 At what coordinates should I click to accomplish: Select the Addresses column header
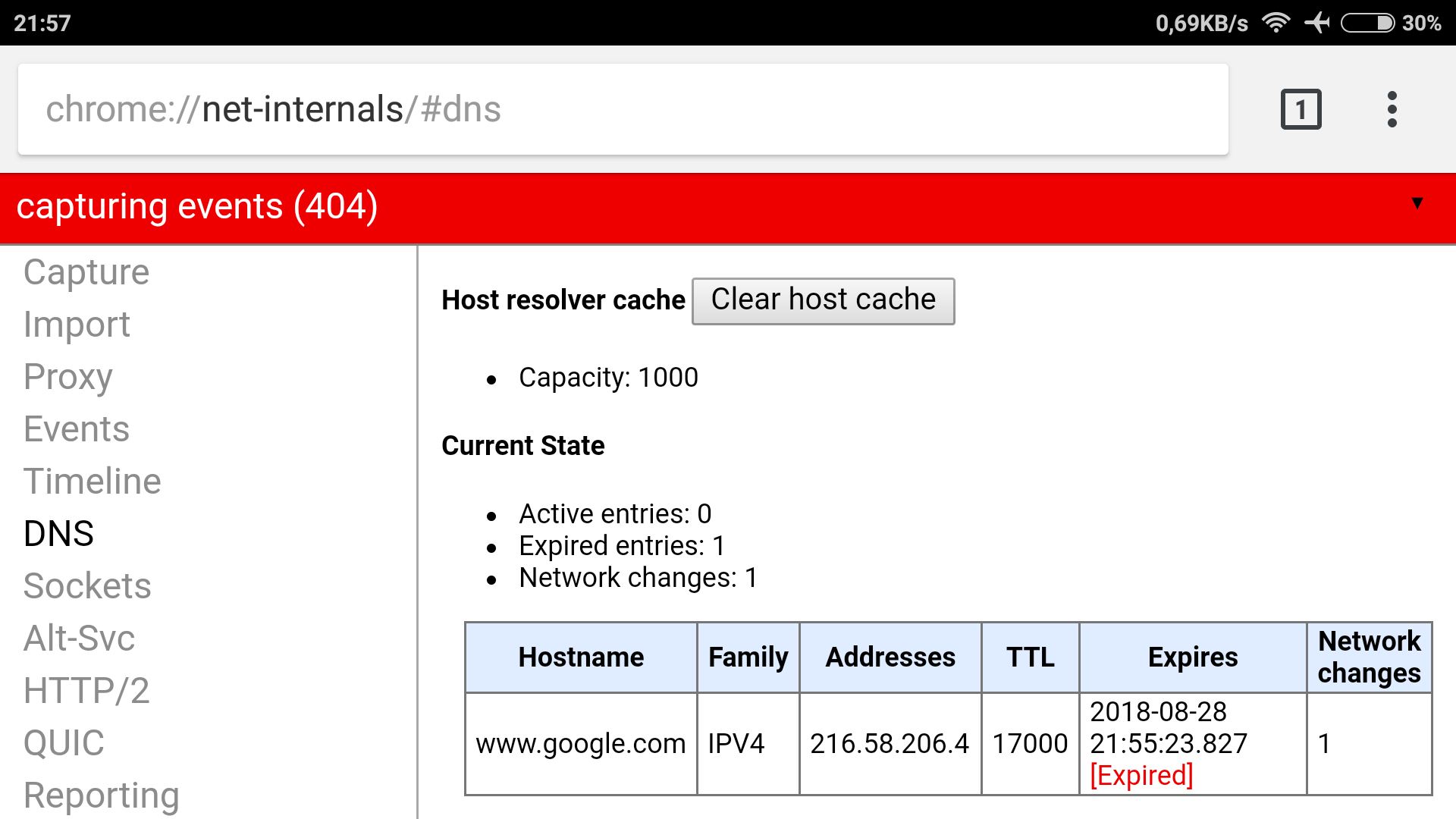[890, 657]
